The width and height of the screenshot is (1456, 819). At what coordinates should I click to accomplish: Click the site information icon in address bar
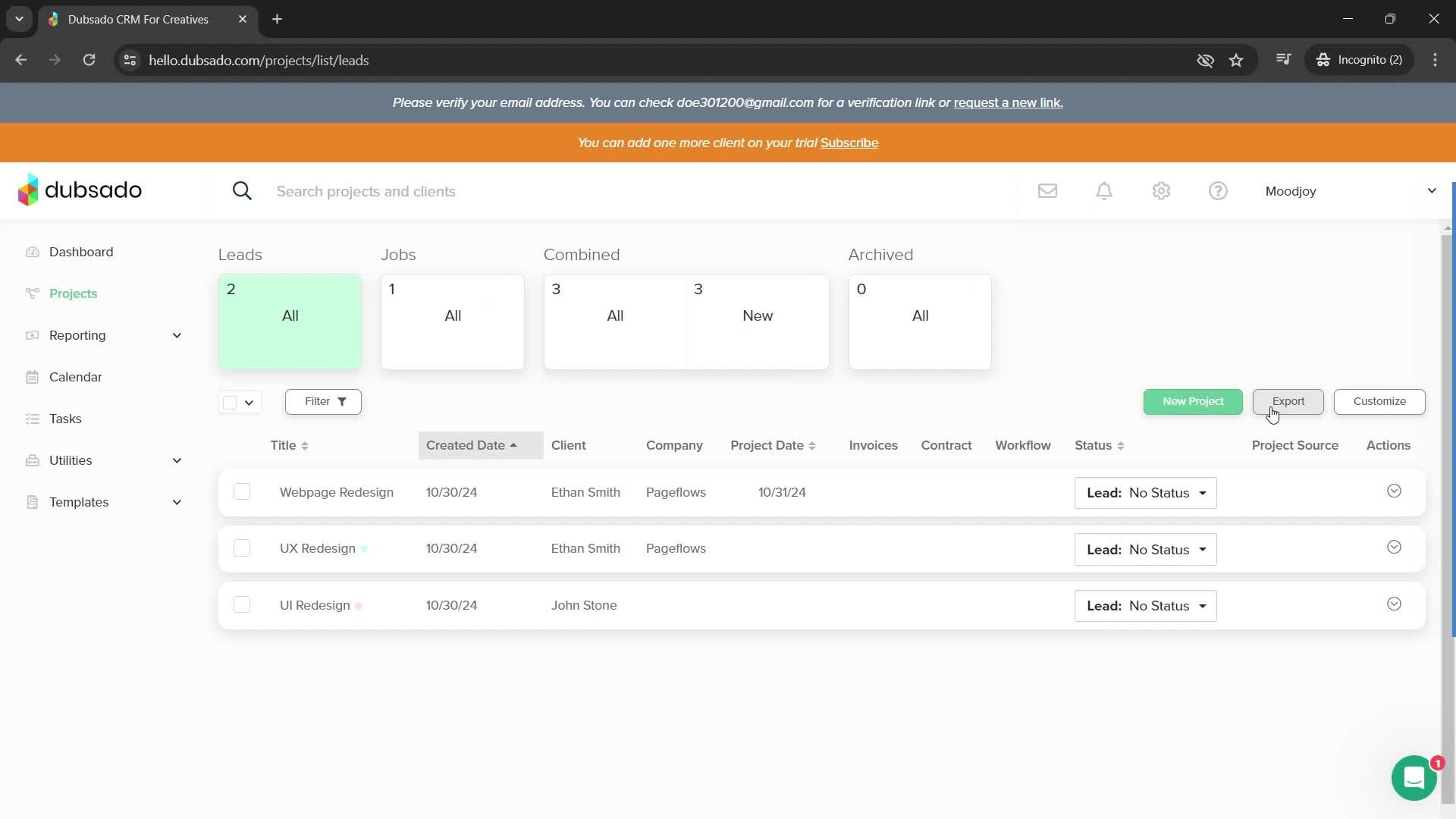click(130, 60)
